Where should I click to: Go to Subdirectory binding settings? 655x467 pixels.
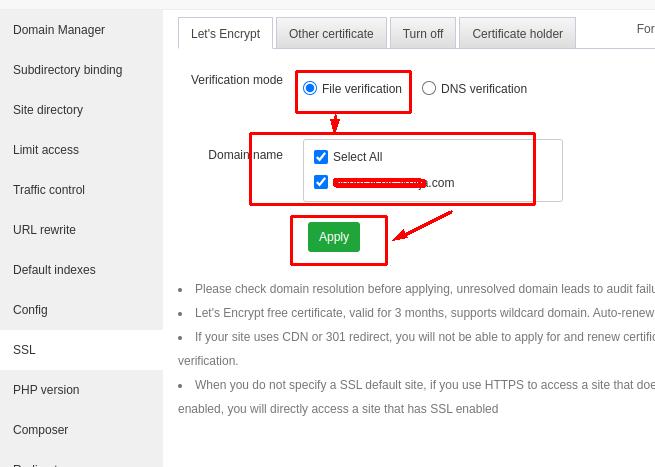coord(68,70)
